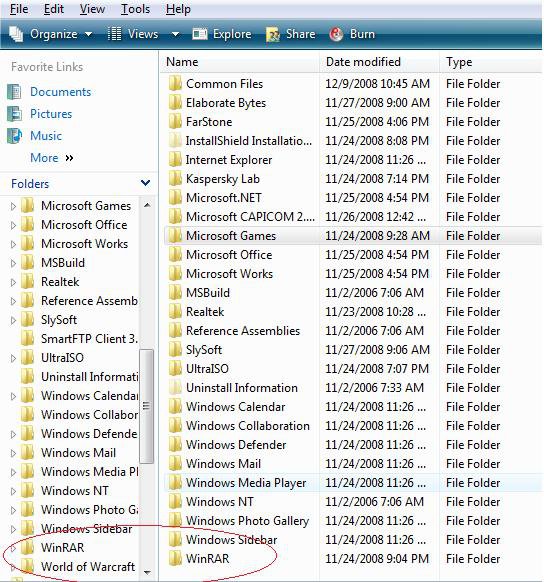This screenshot has height=582, width=544.
Task: Click More favorite links
Action: [52, 158]
